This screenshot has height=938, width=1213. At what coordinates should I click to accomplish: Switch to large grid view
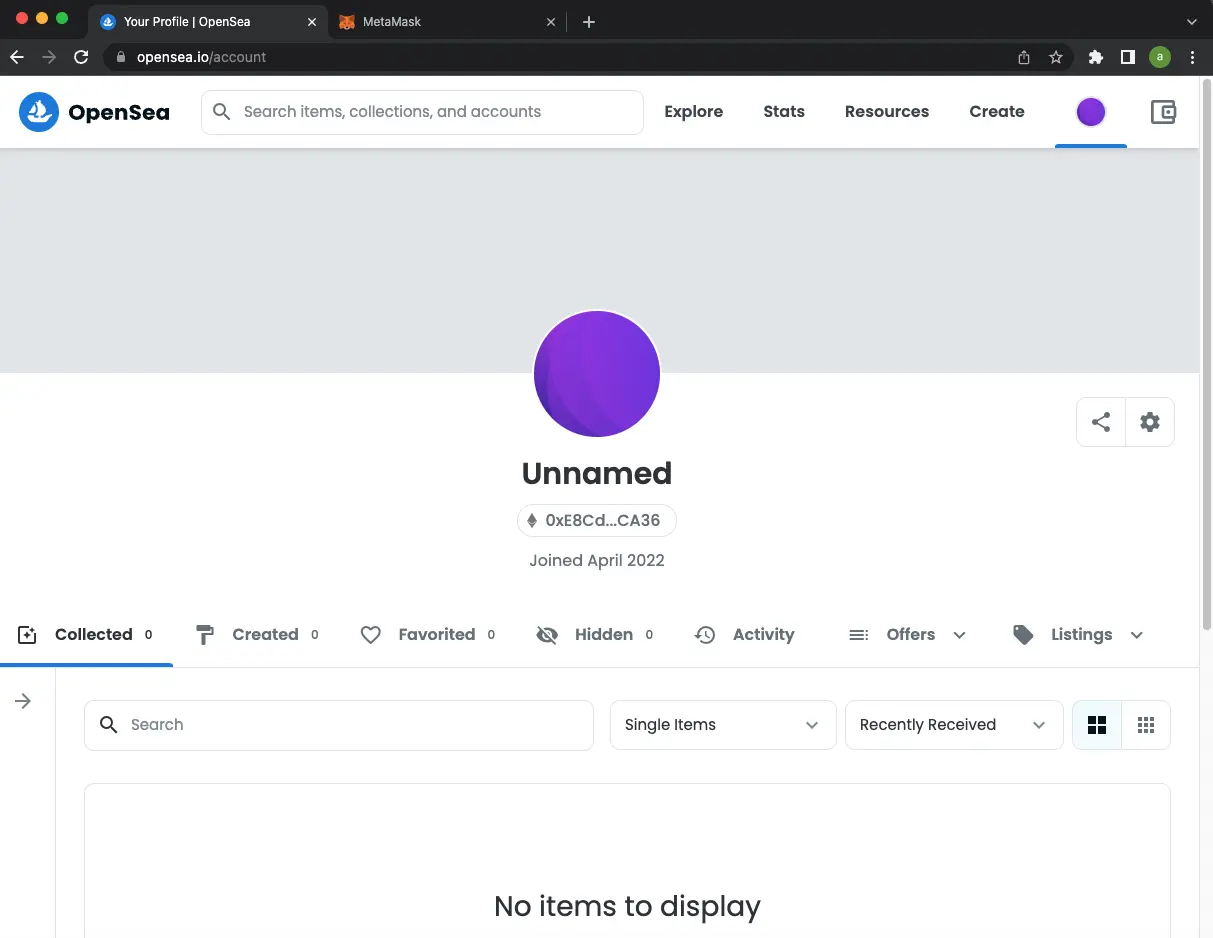pyautogui.click(x=1097, y=725)
